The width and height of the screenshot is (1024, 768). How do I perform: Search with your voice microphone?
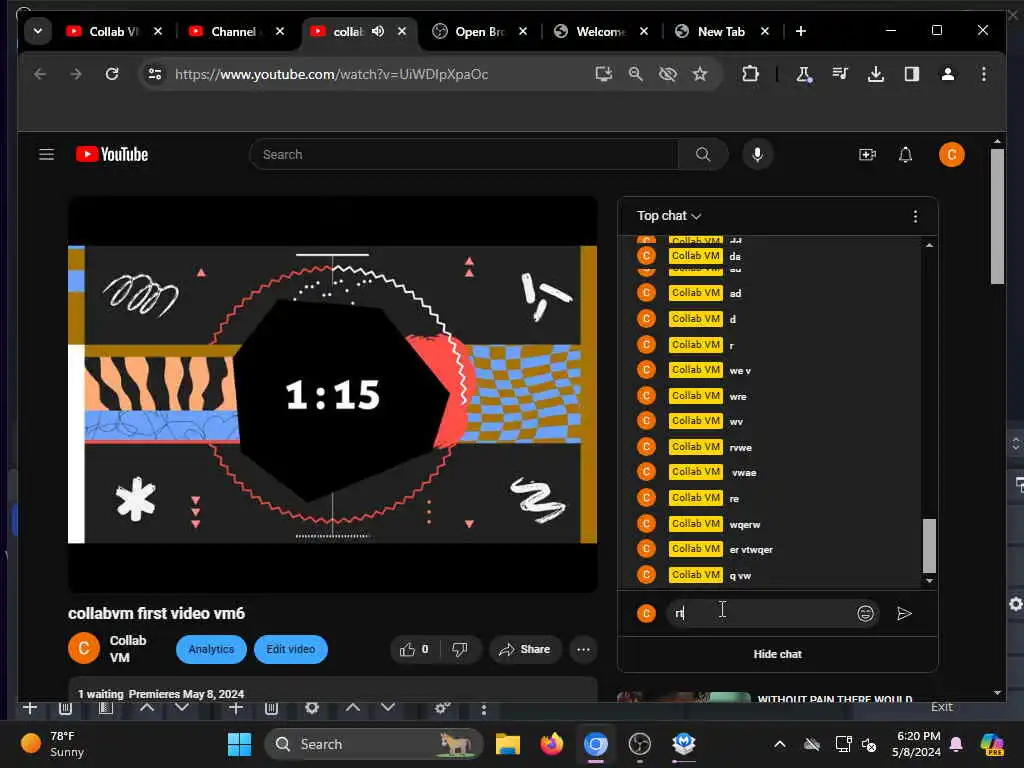coord(758,155)
